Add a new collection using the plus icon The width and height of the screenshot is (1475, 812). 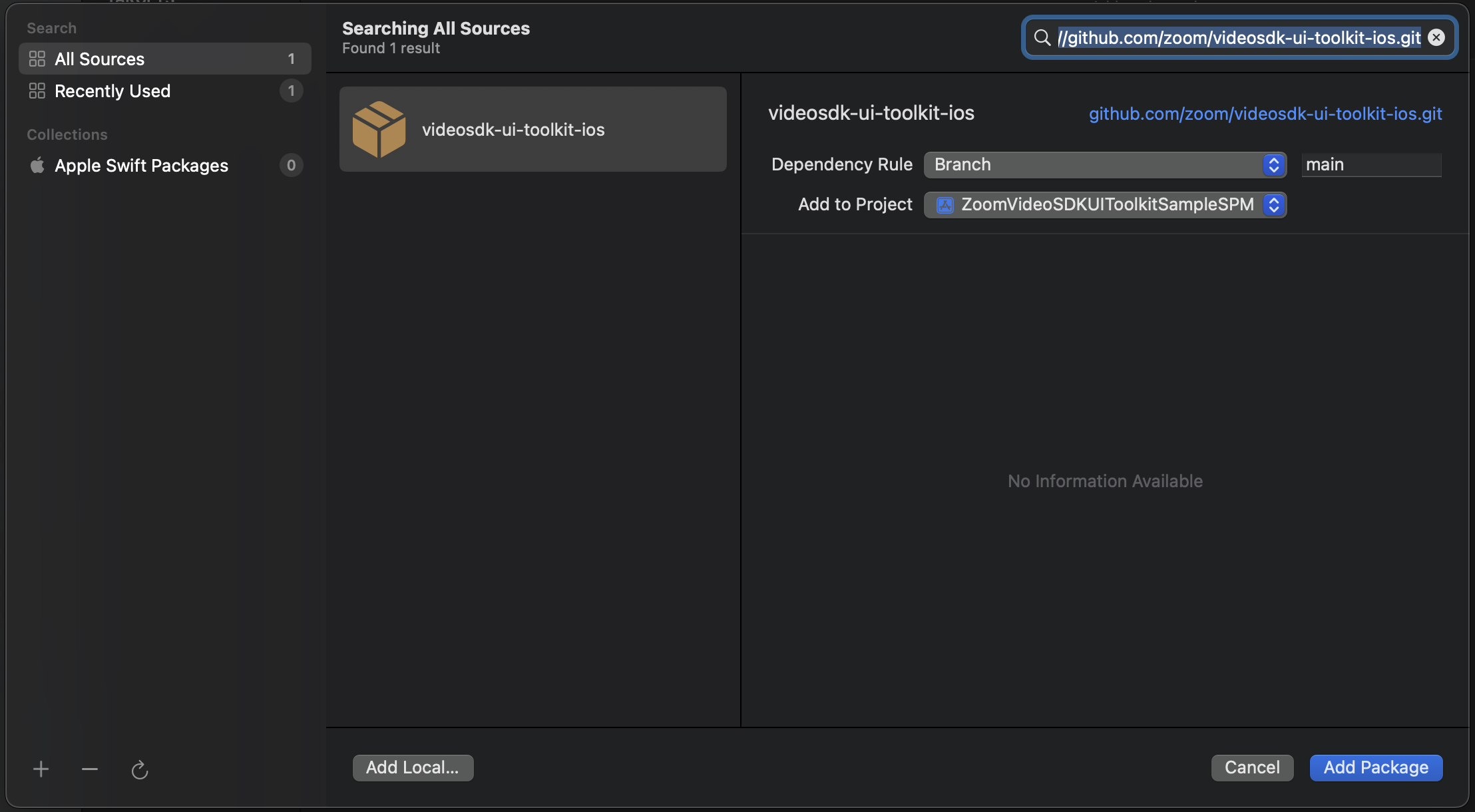41,769
